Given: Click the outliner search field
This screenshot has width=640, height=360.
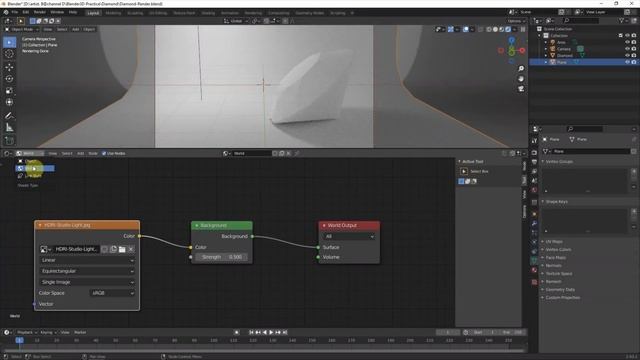Looking at the screenshot, I should point(580,20).
